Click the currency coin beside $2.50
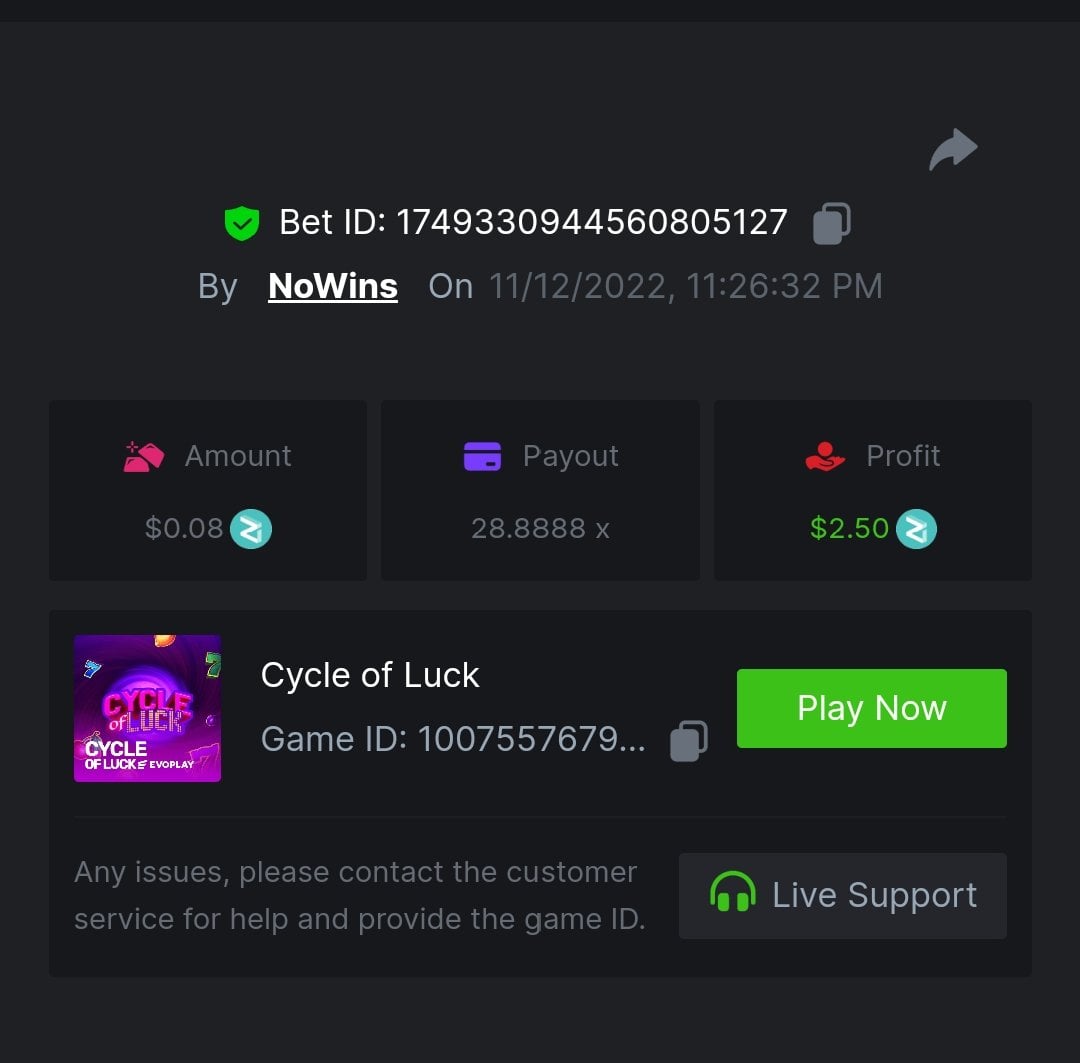Image resolution: width=1080 pixels, height=1063 pixels. [x=916, y=529]
